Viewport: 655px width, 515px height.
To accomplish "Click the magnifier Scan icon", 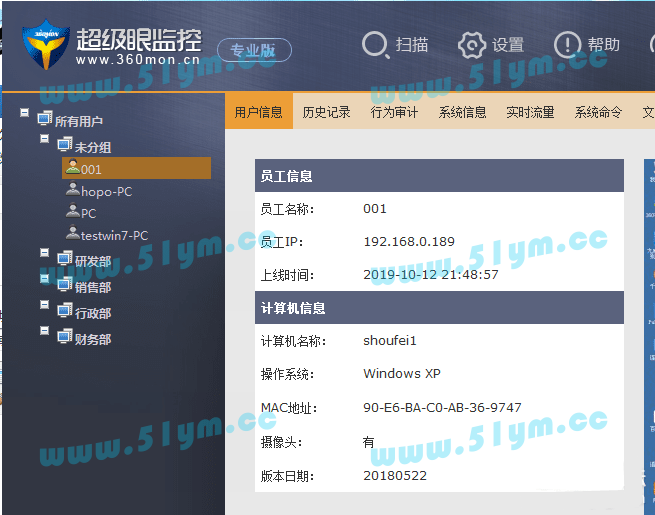I will coord(376,45).
